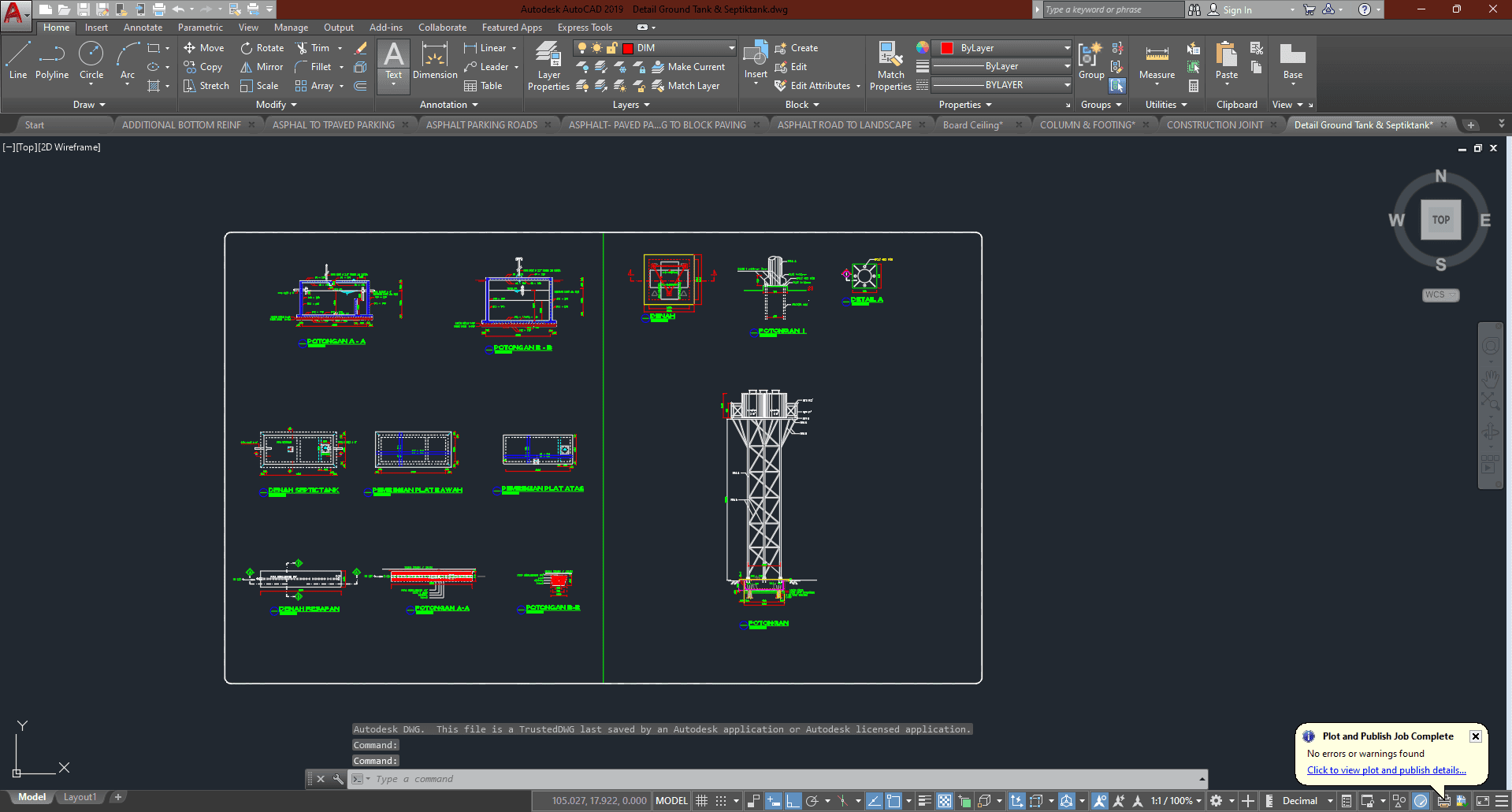
Task: Click to view plot and publish details link
Action: coord(1386,770)
